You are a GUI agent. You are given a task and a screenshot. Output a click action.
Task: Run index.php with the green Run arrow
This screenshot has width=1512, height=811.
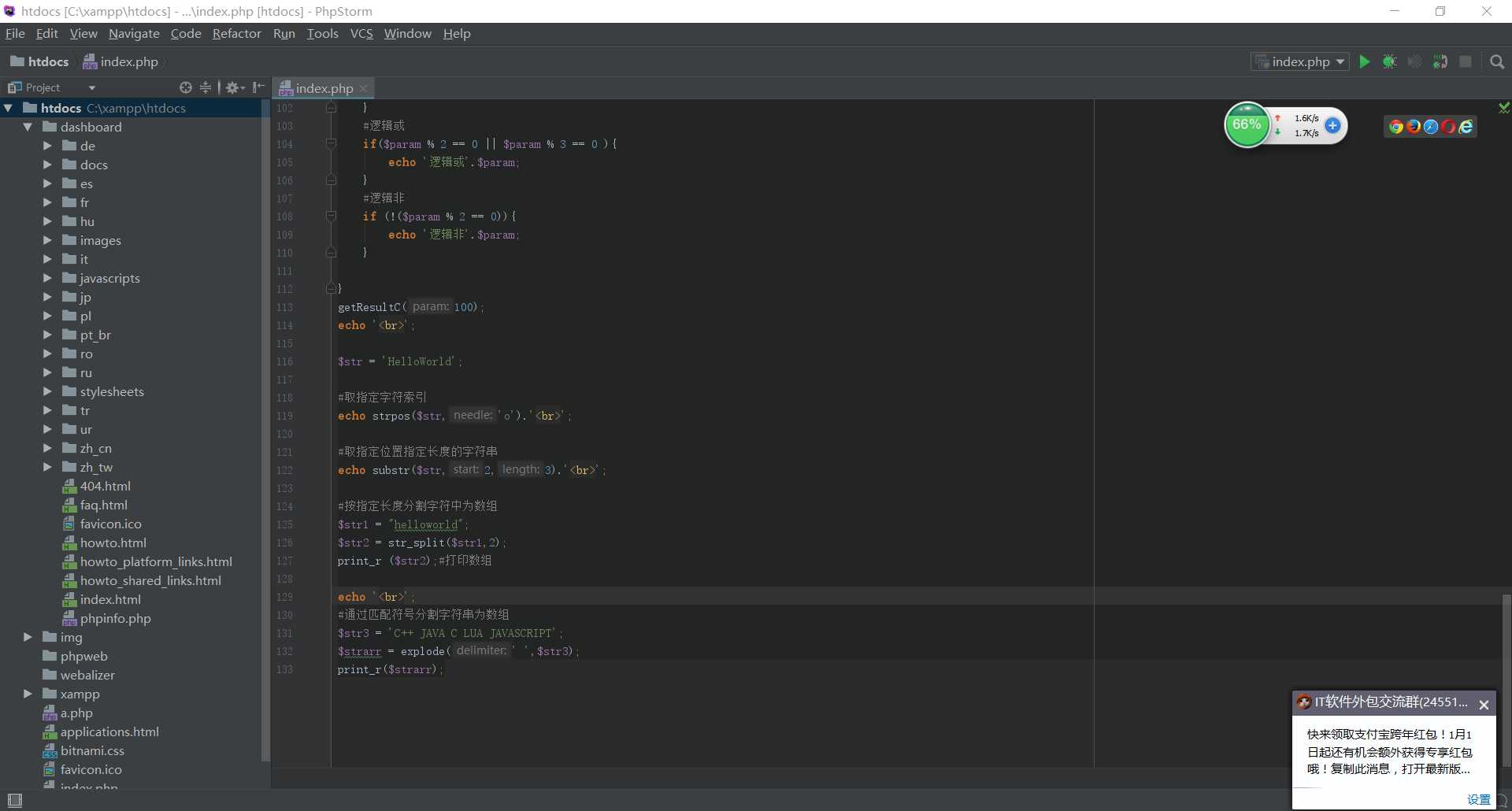click(x=1365, y=61)
